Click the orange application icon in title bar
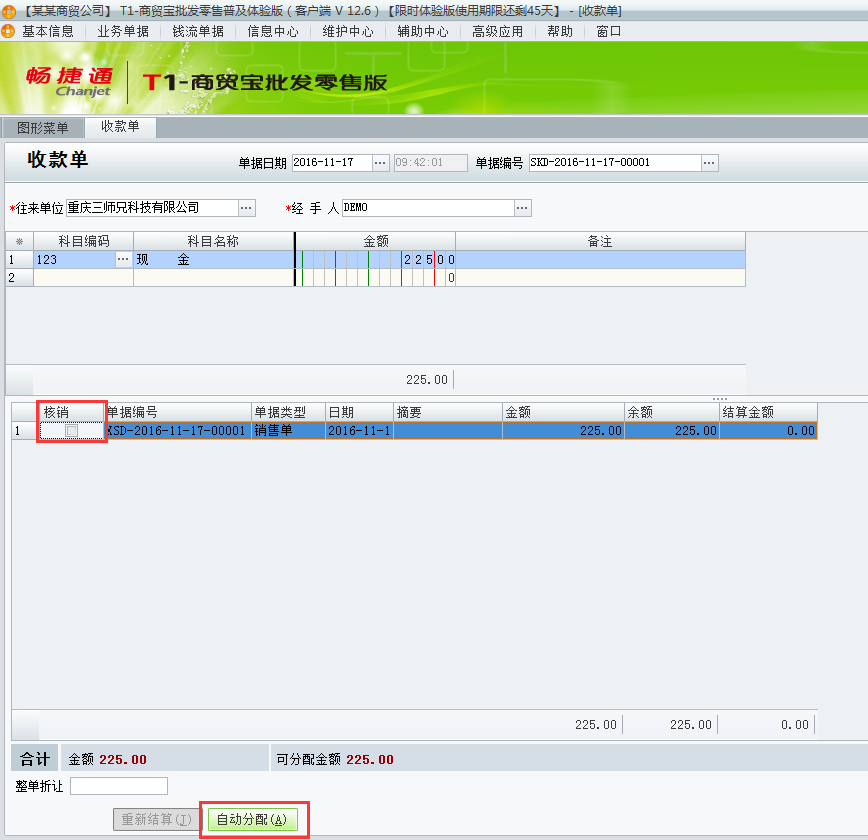 click(x=8, y=9)
